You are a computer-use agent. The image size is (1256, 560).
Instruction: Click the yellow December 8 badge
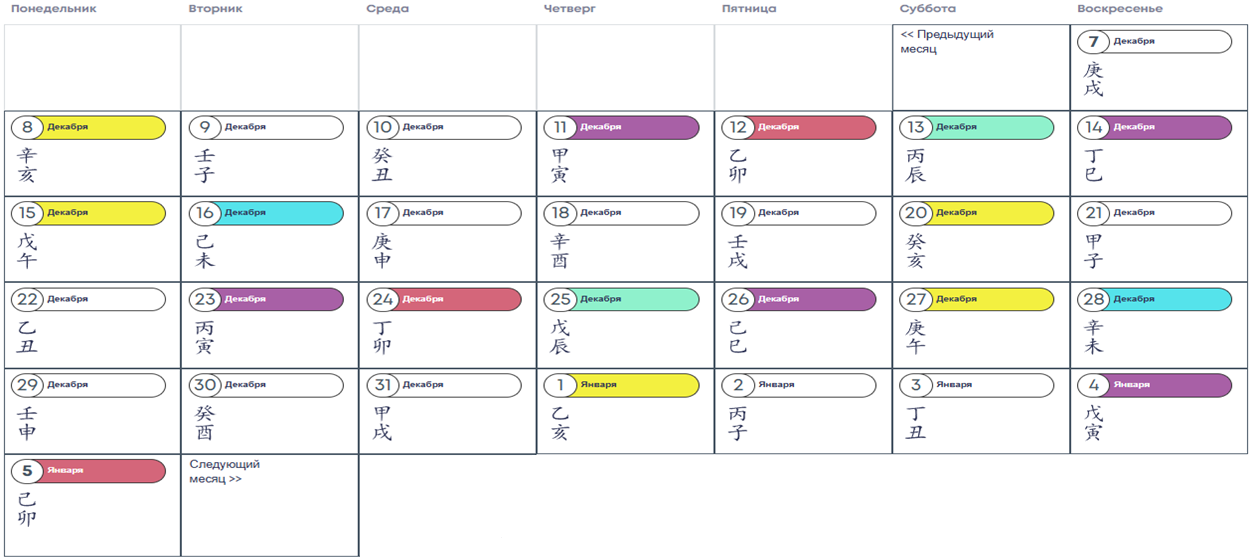[x=88, y=128]
